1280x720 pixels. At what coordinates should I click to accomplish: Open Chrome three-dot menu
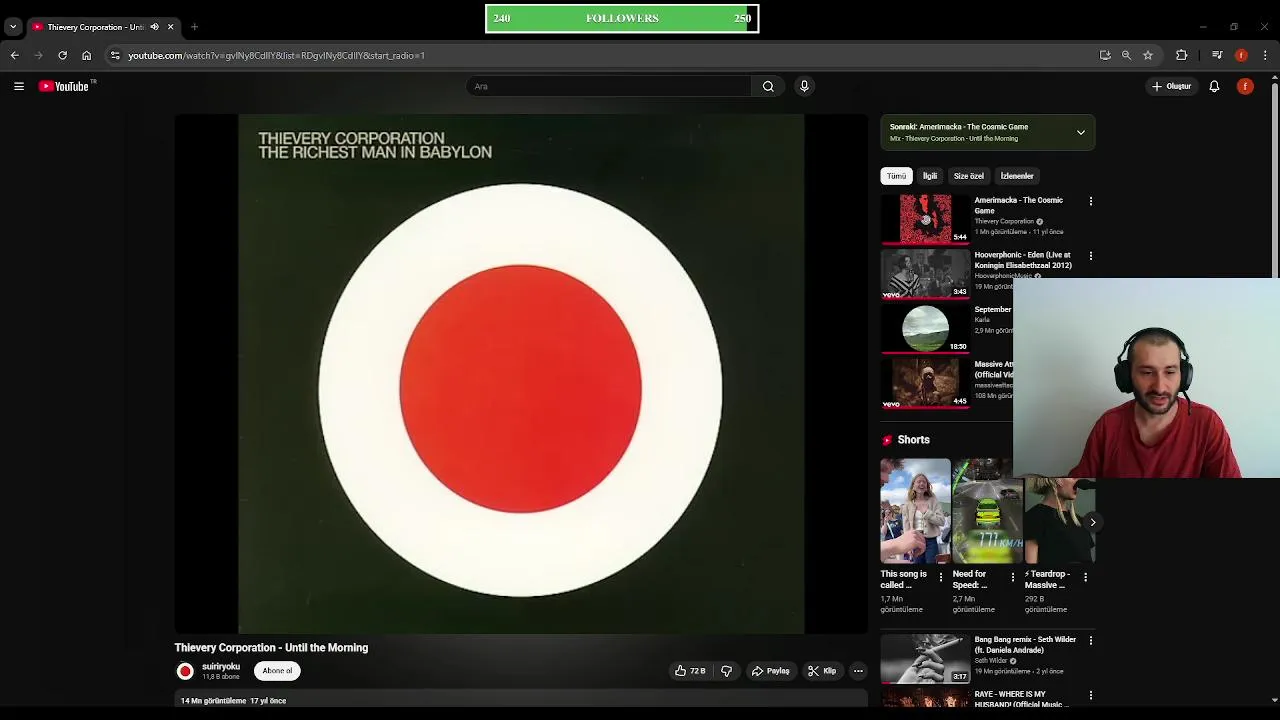point(1265,55)
